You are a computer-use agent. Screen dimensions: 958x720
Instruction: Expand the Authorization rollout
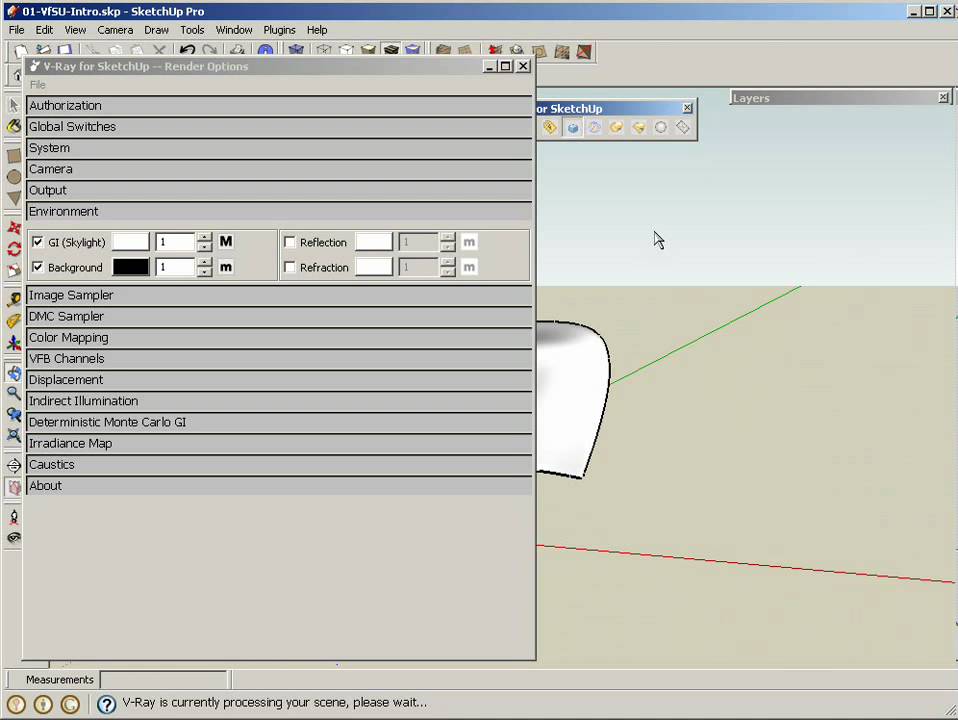coord(279,106)
